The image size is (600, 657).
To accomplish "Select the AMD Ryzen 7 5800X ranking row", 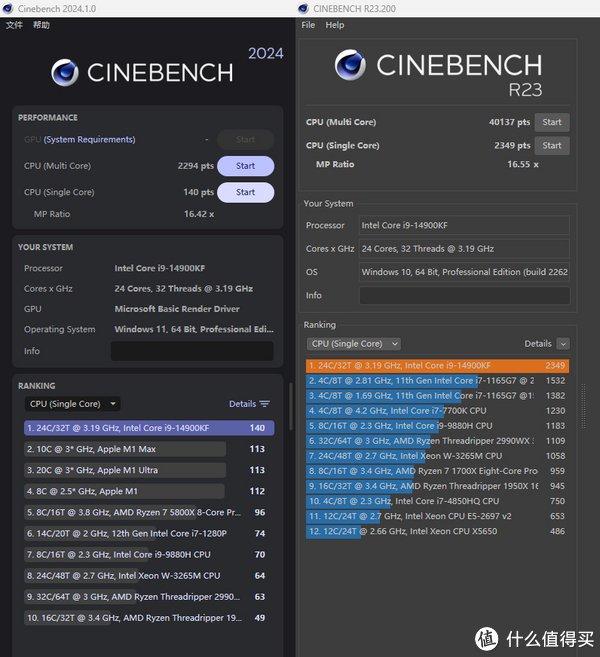I will [149, 512].
